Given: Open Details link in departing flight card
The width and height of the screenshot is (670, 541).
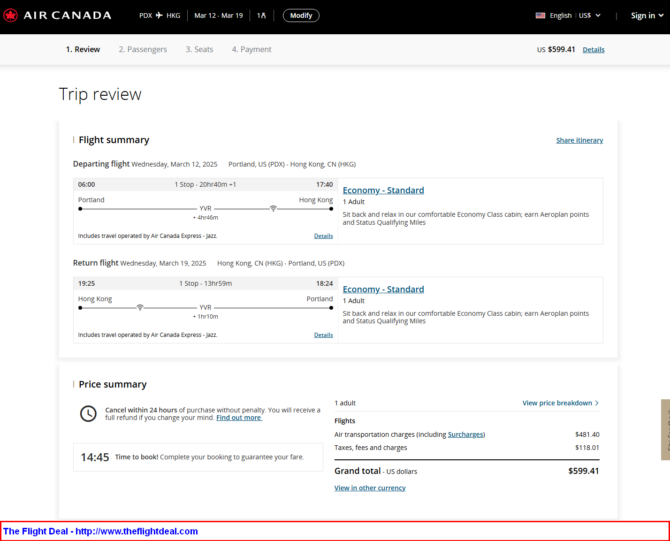Looking at the screenshot, I should point(323,236).
